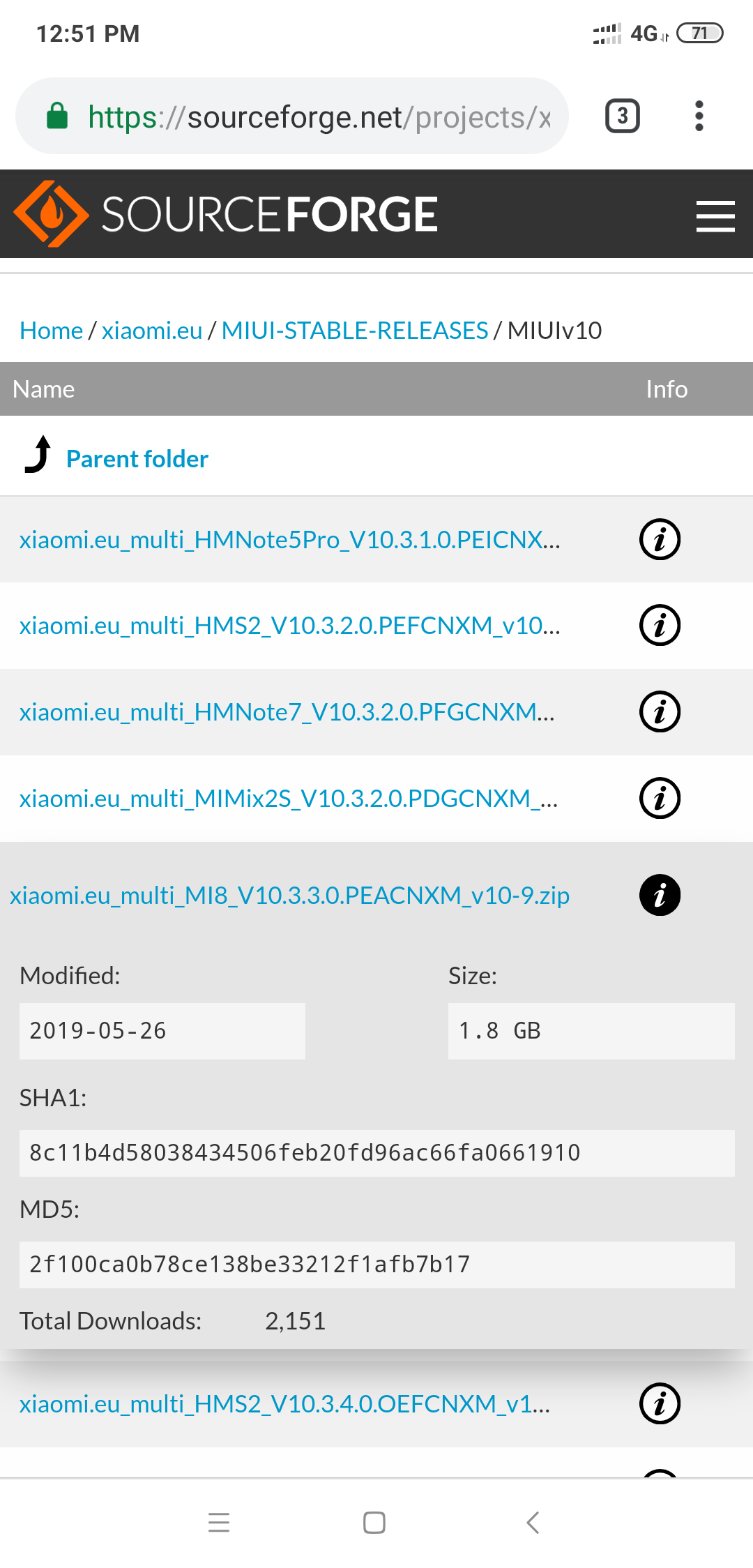Image resolution: width=753 pixels, height=1568 pixels.
Task: Tap the Android back navigation button
Action: tap(533, 1523)
